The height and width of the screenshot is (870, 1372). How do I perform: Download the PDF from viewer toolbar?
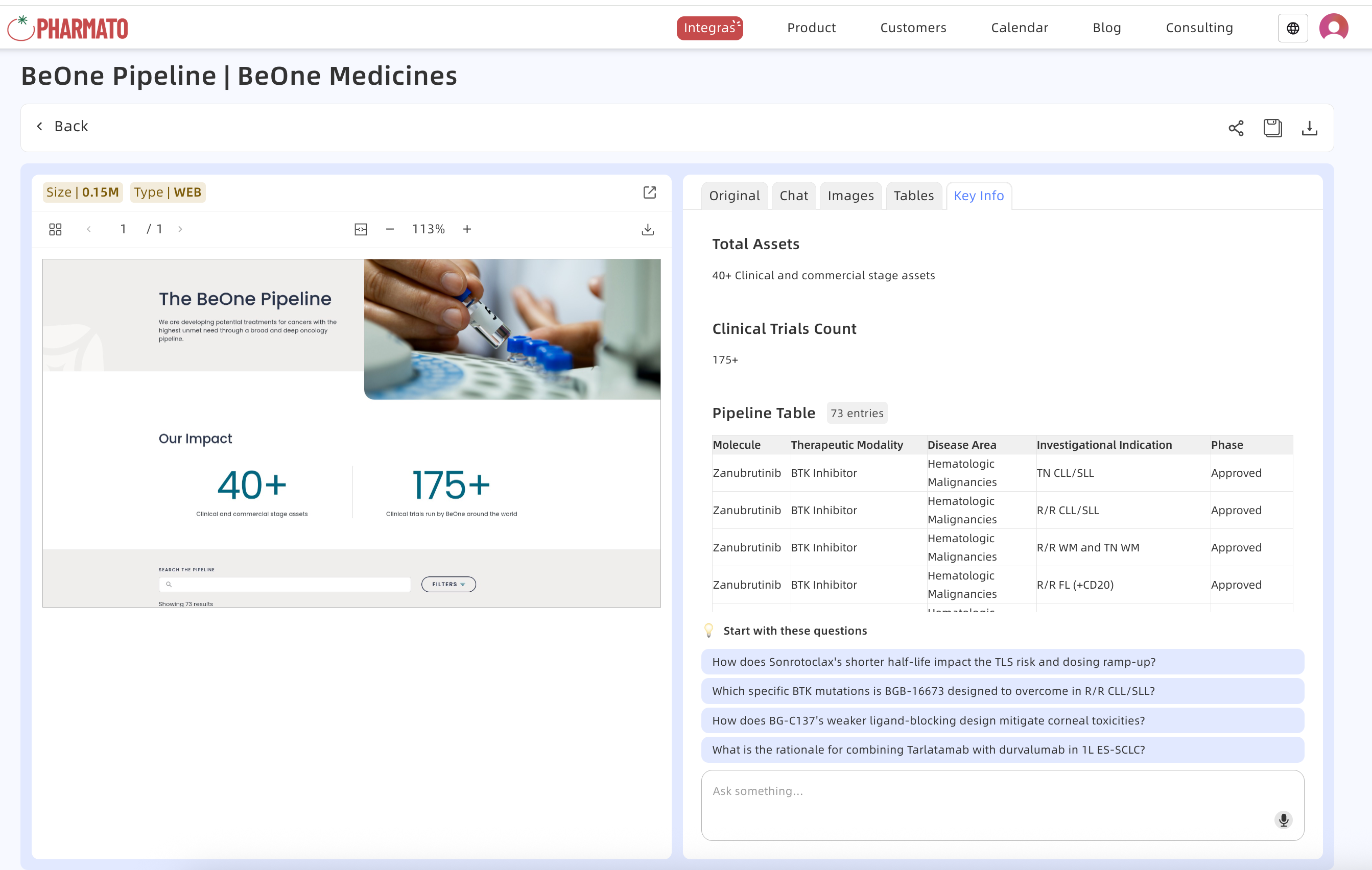pyautogui.click(x=648, y=229)
